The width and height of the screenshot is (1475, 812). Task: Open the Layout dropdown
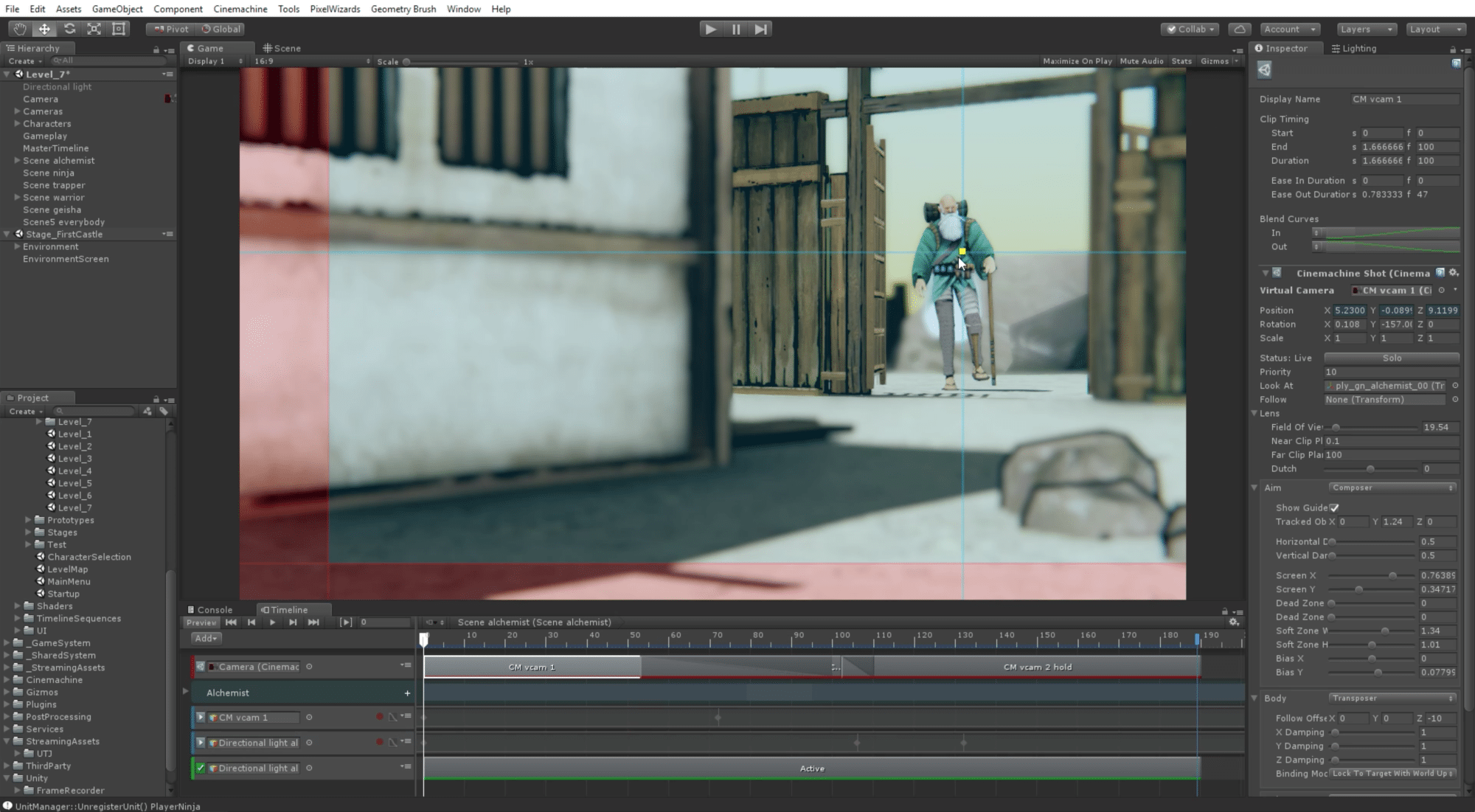click(1436, 29)
